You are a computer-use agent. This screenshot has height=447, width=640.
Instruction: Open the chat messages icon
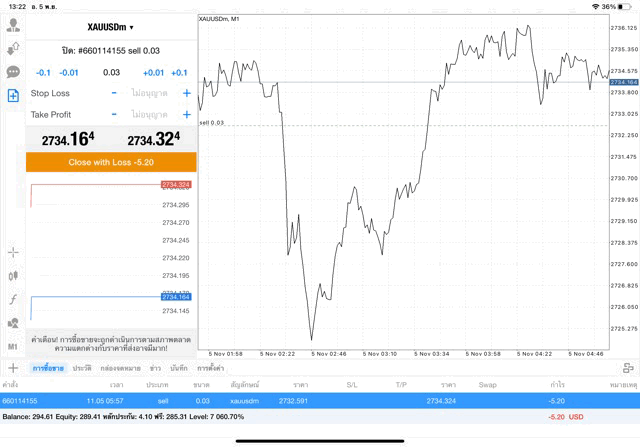(13, 72)
